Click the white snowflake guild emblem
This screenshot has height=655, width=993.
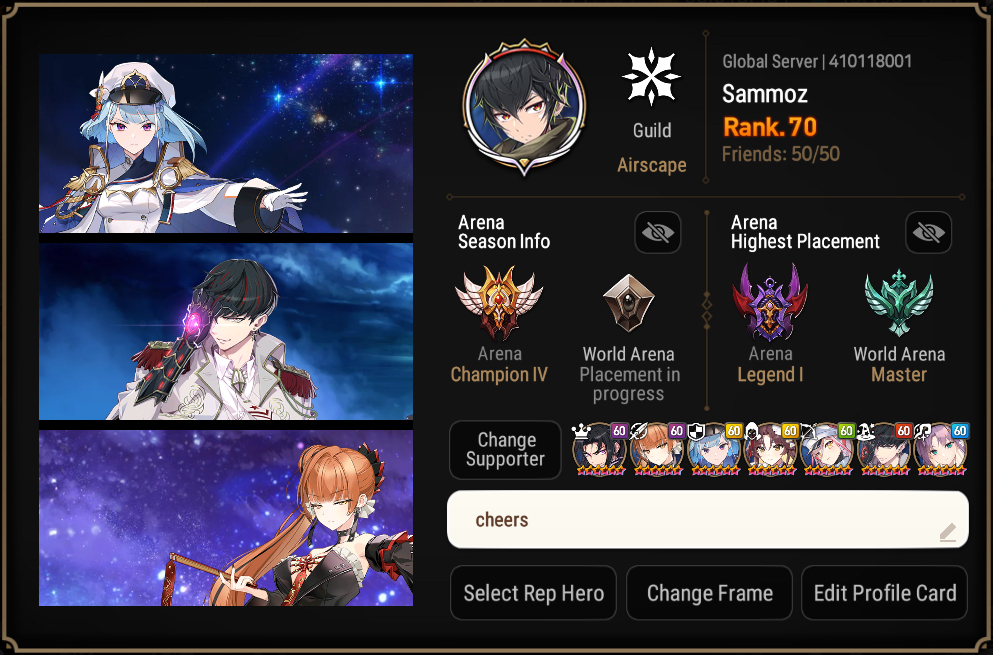click(x=651, y=77)
